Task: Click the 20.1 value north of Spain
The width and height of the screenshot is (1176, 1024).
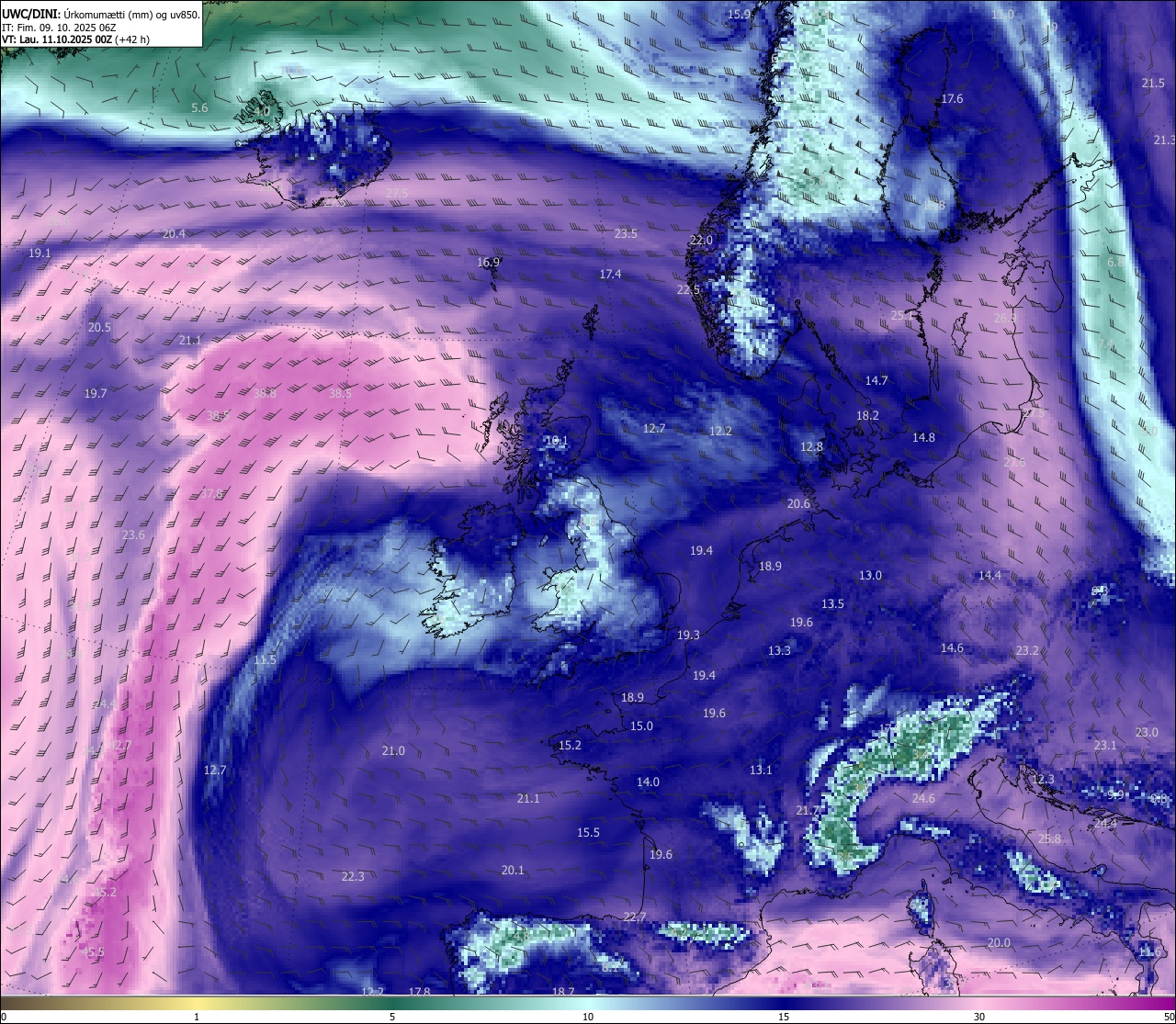Action: 513,870
